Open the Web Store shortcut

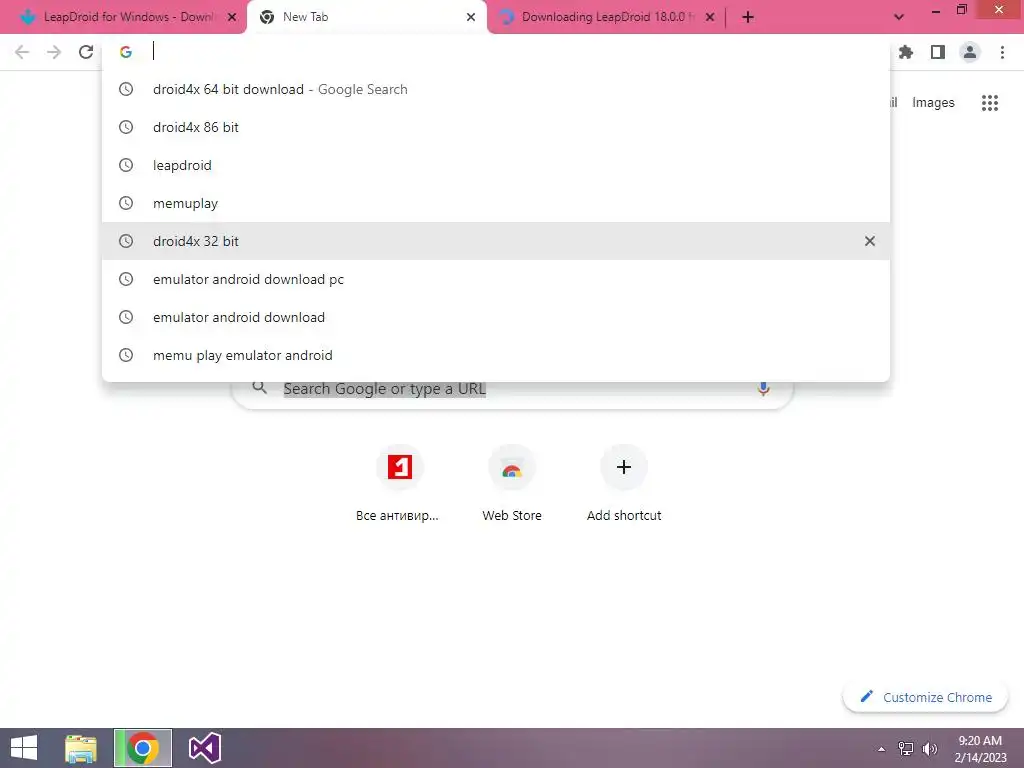pyautogui.click(x=512, y=484)
